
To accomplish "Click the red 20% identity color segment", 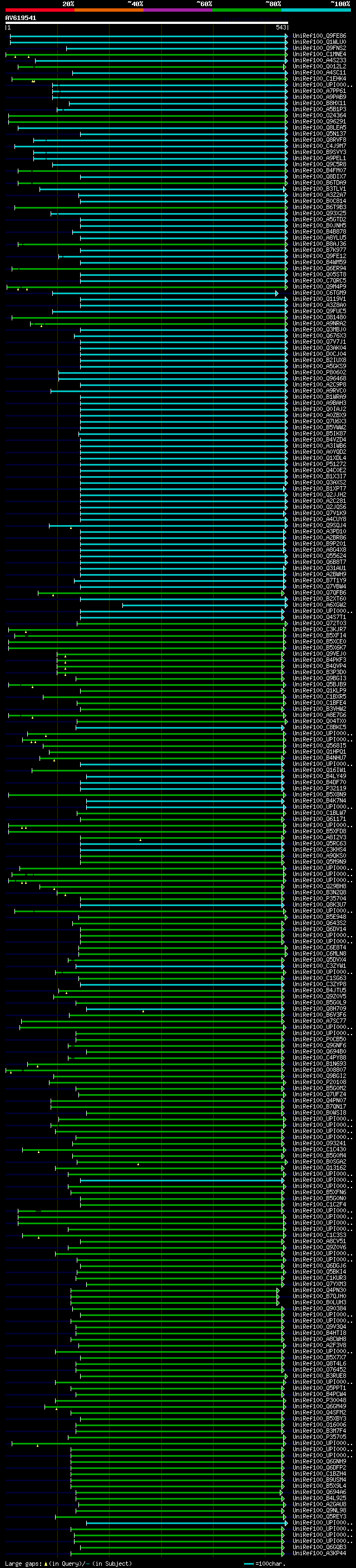I will point(39,10).
